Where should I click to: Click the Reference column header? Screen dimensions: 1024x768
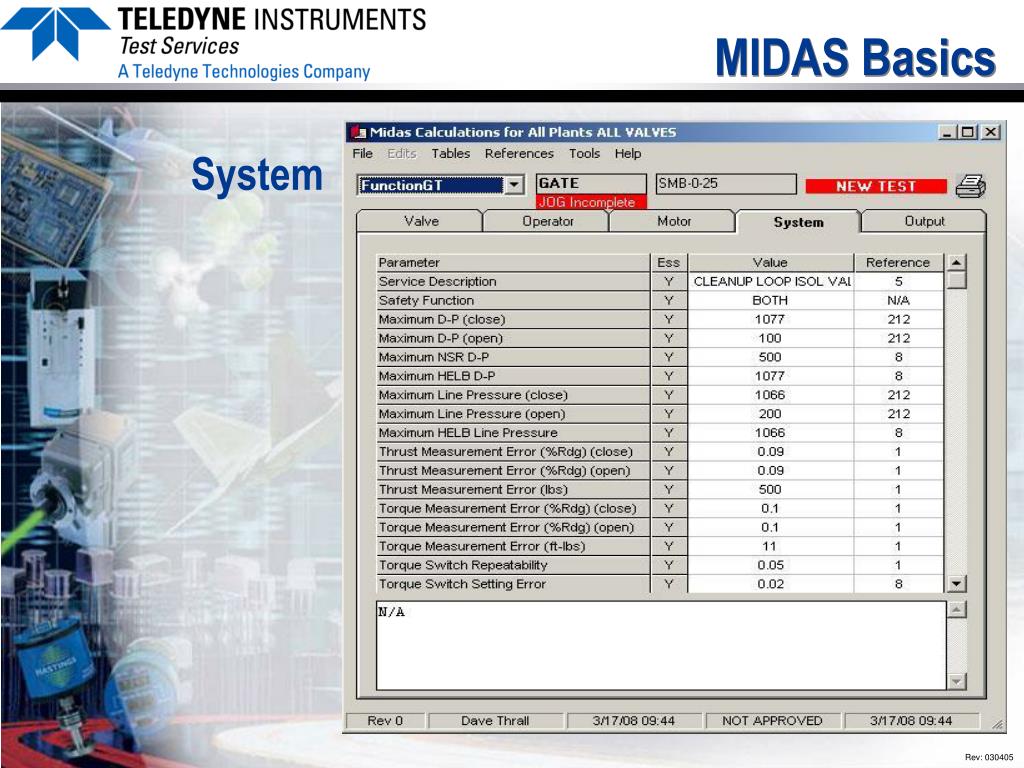tap(898, 263)
